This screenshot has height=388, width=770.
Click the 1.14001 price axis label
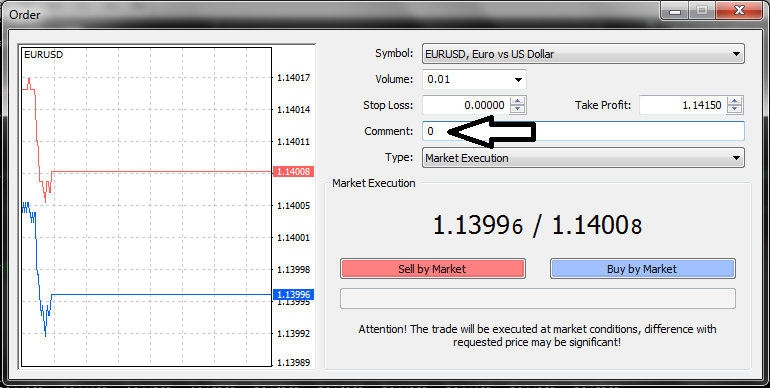[294, 238]
